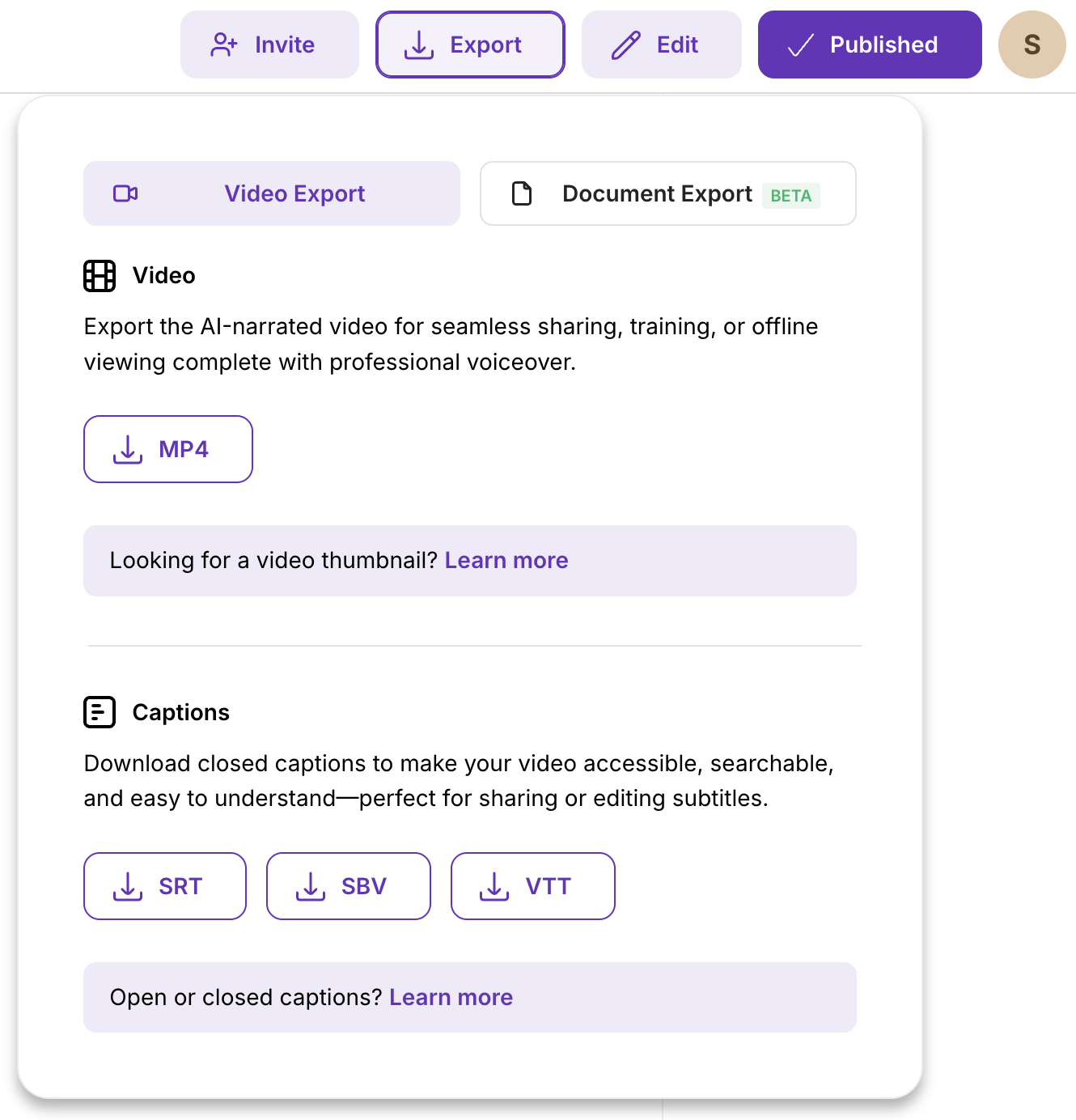
Task: Open the user avatar labeled S
Action: pos(1032,45)
